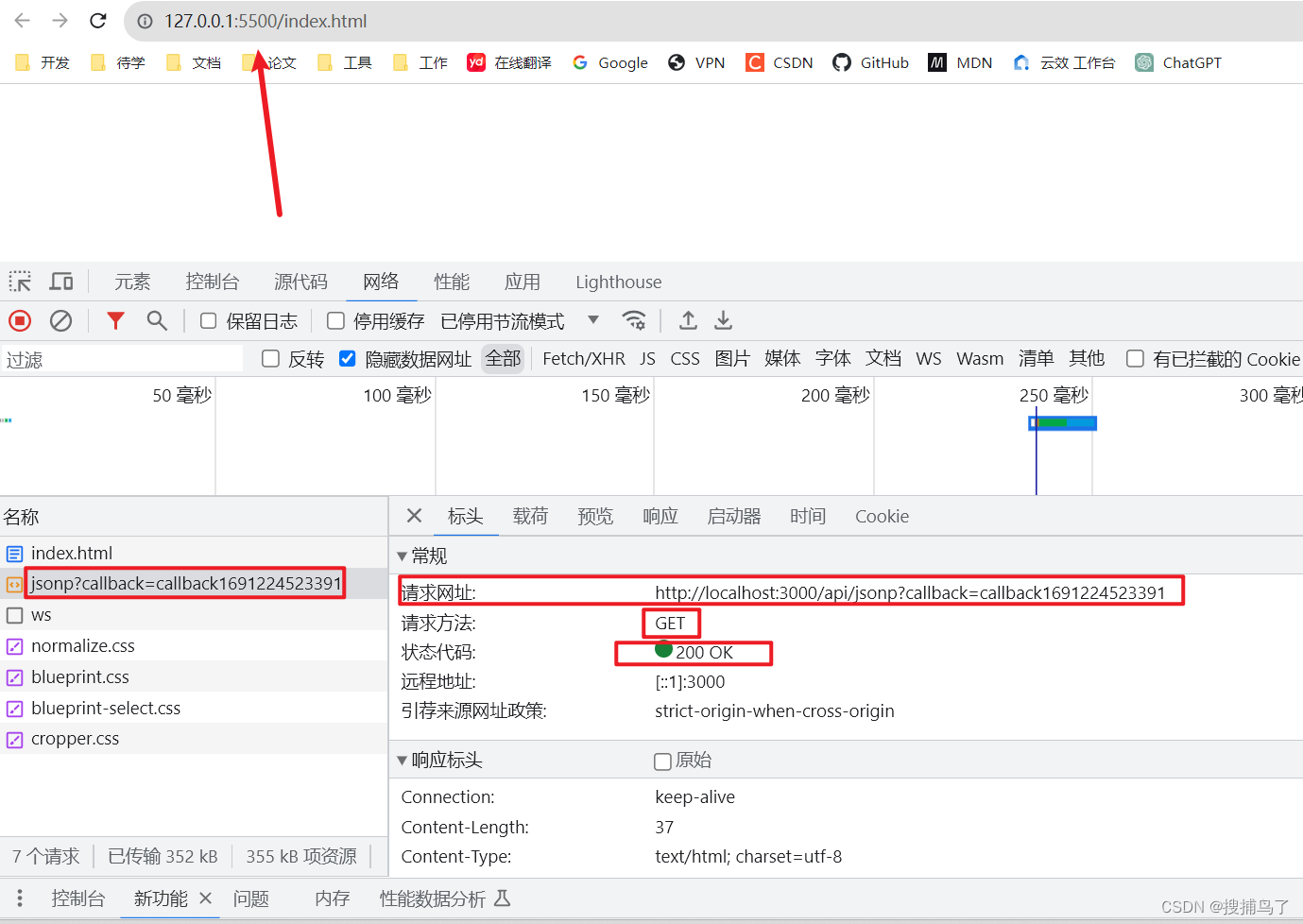
Task: Enable the 停用缓存 checkbox
Action: (335, 321)
